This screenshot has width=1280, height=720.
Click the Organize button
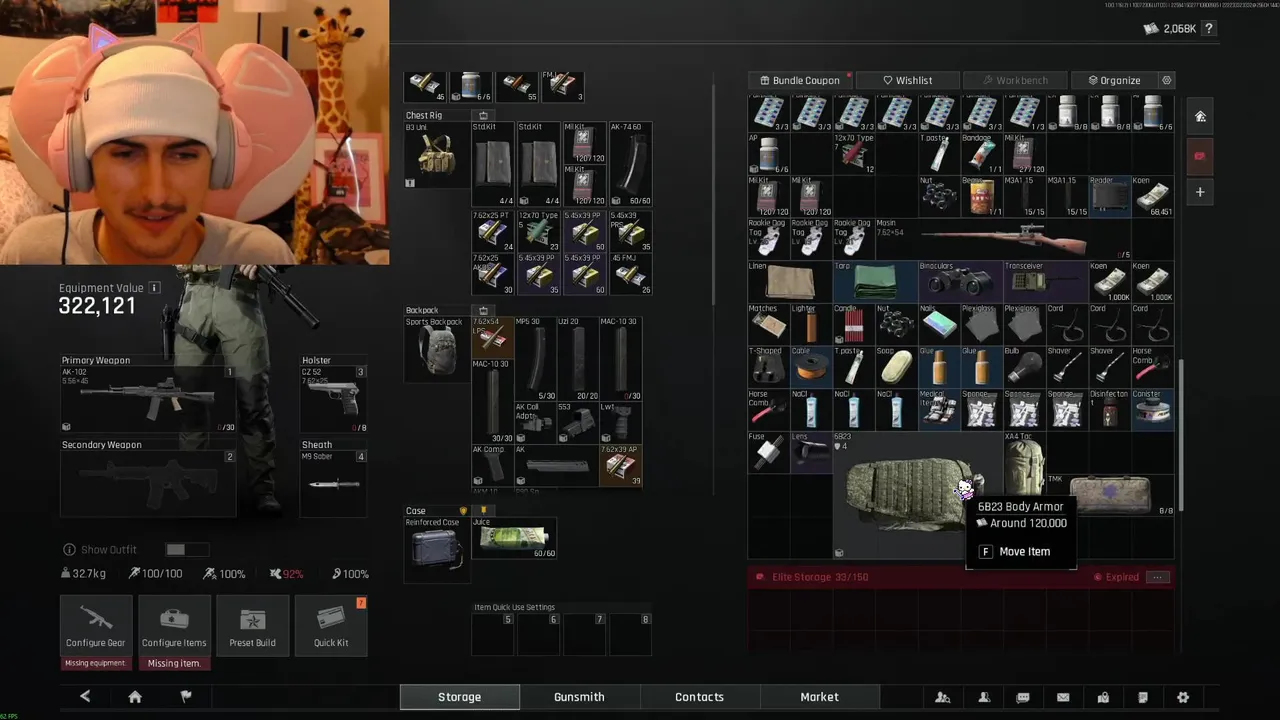click(x=1113, y=80)
